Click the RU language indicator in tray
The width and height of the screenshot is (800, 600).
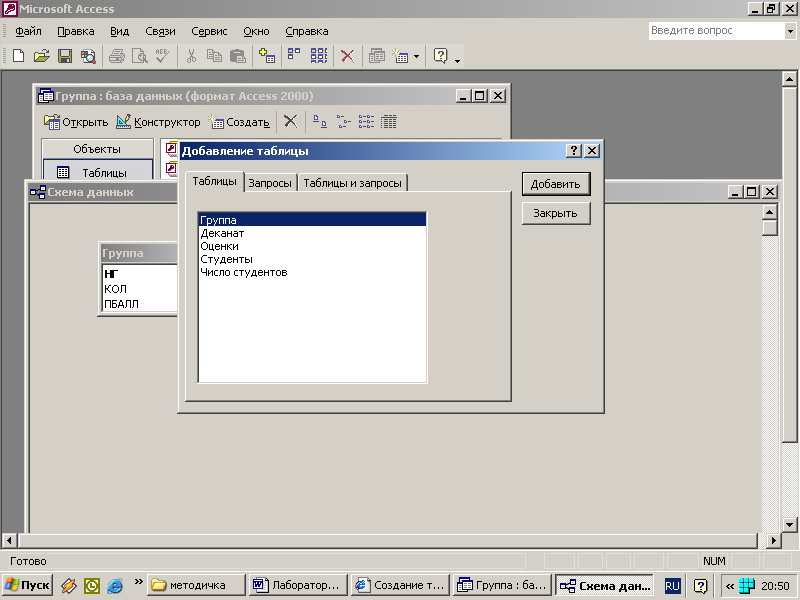pos(672,586)
